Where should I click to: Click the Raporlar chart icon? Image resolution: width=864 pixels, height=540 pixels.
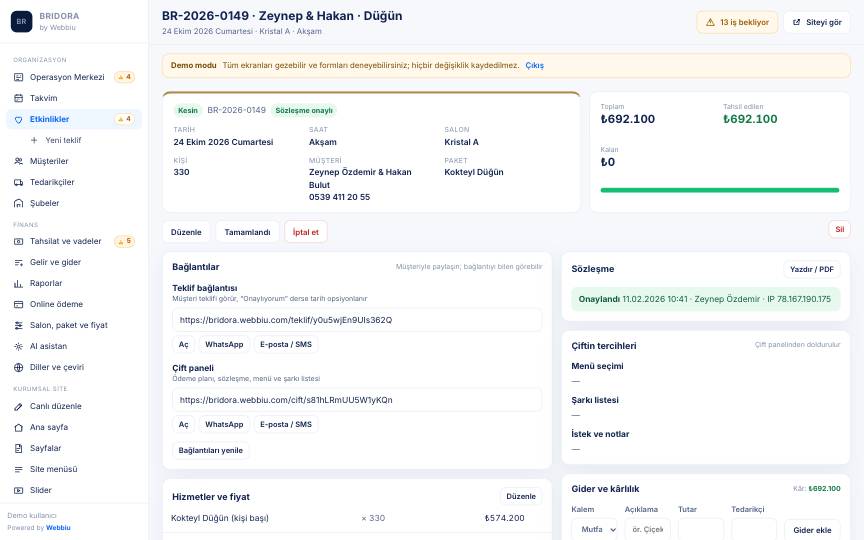18,283
